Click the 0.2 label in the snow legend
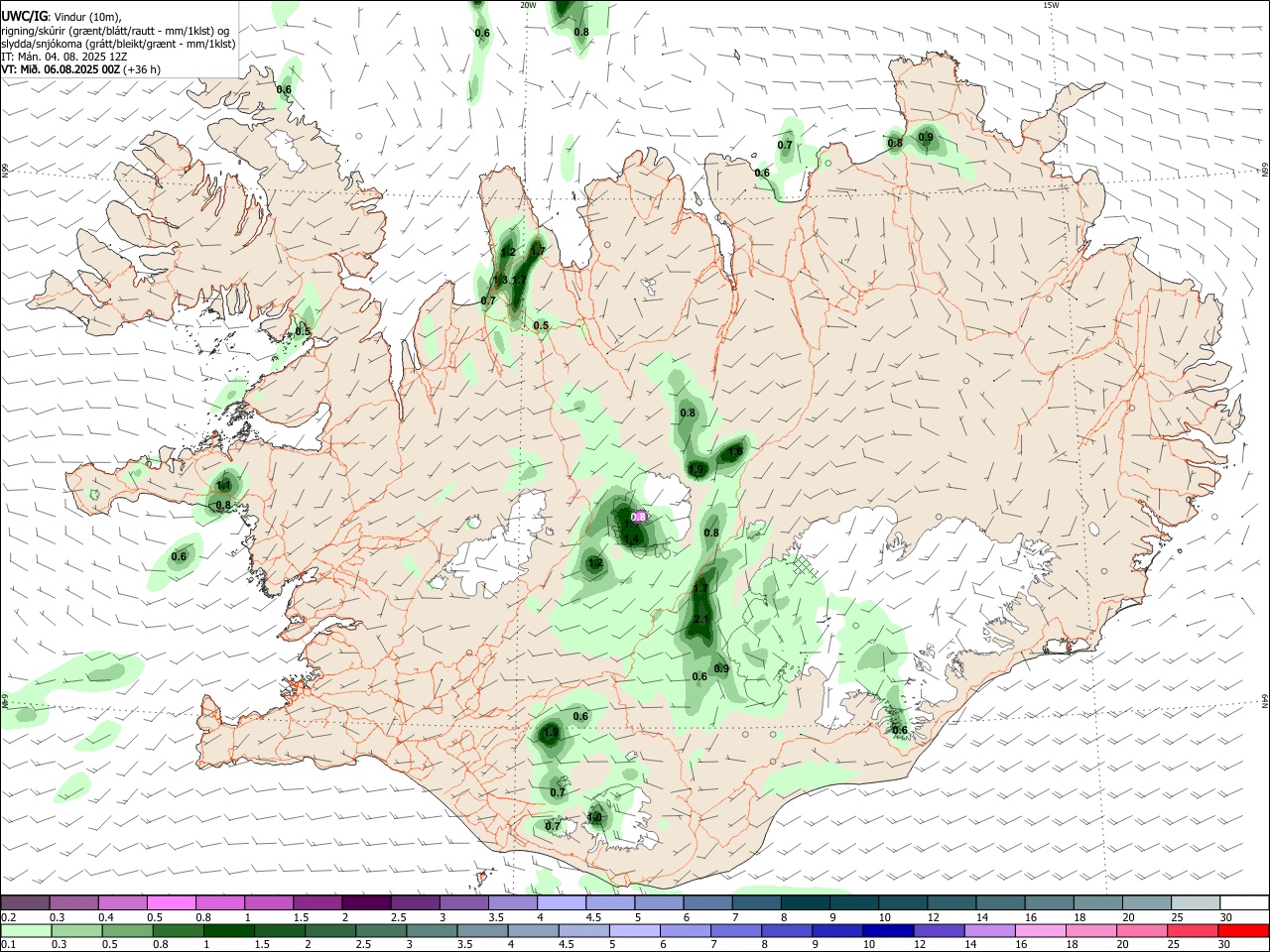Image resolution: width=1270 pixels, height=952 pixels. click(x=9, y=917)
